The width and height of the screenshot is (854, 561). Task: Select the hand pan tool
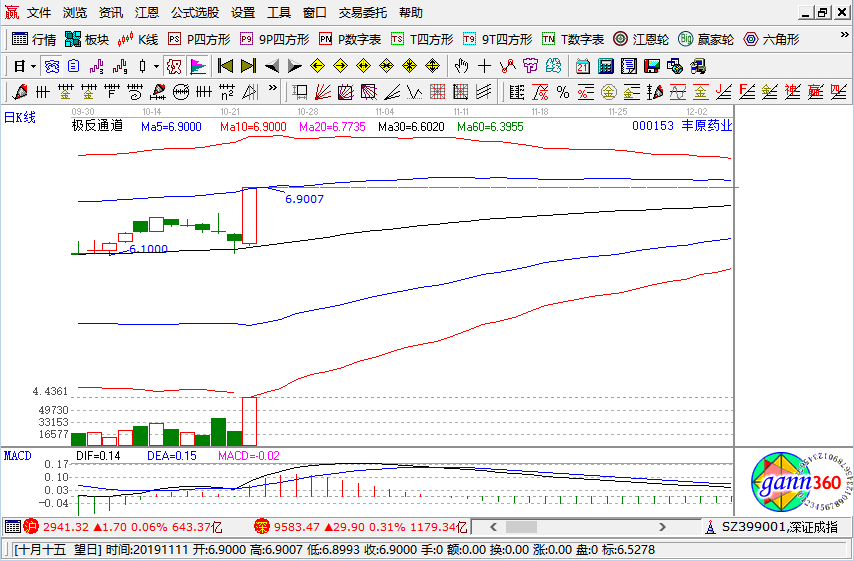pos(461,66)
